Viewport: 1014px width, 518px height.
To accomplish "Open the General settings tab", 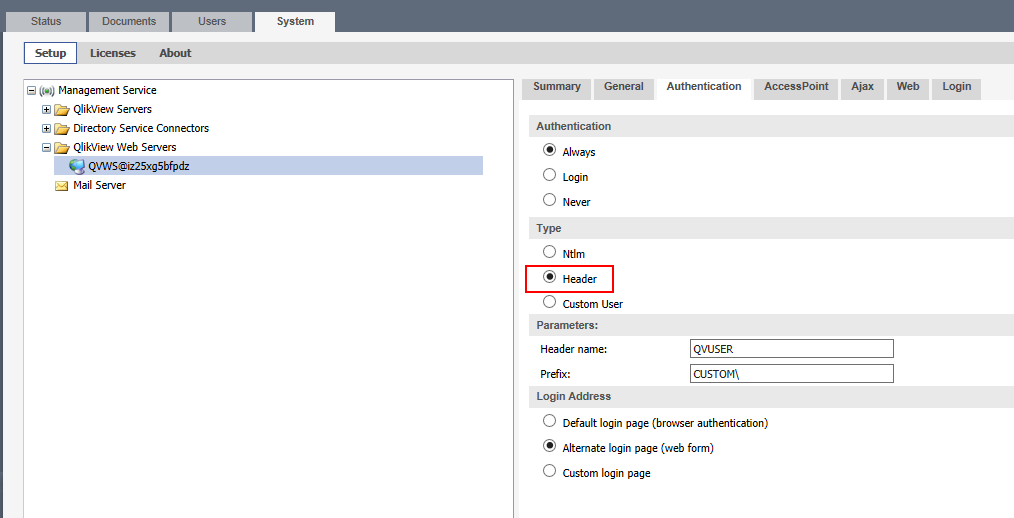I will (x=623, y=87).
